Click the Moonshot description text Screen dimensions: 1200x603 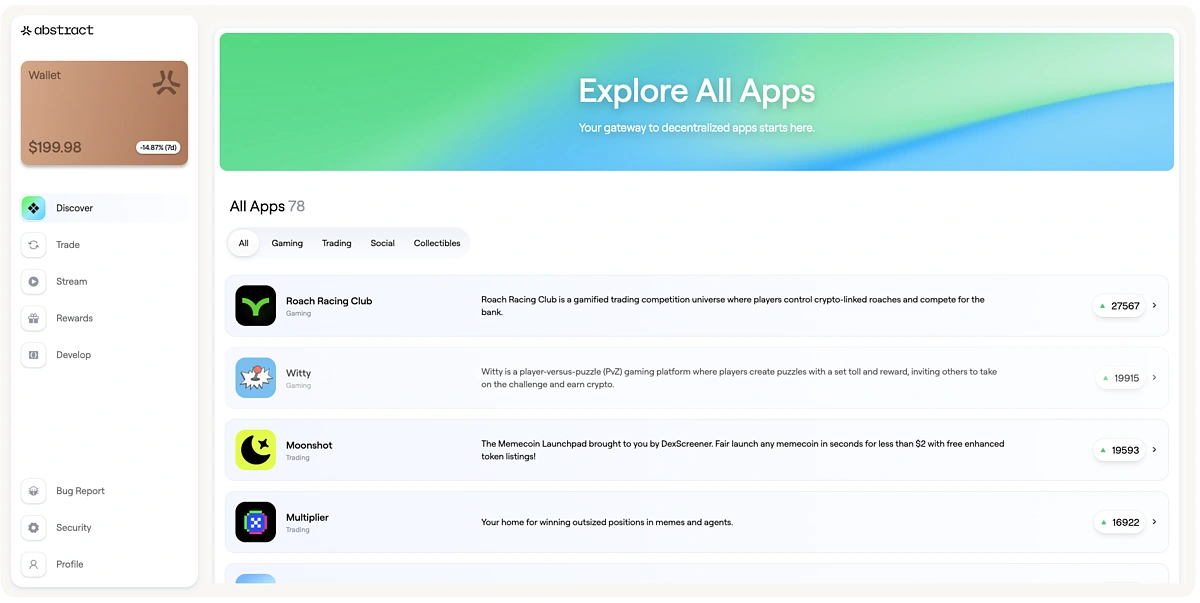click(743, 450)
